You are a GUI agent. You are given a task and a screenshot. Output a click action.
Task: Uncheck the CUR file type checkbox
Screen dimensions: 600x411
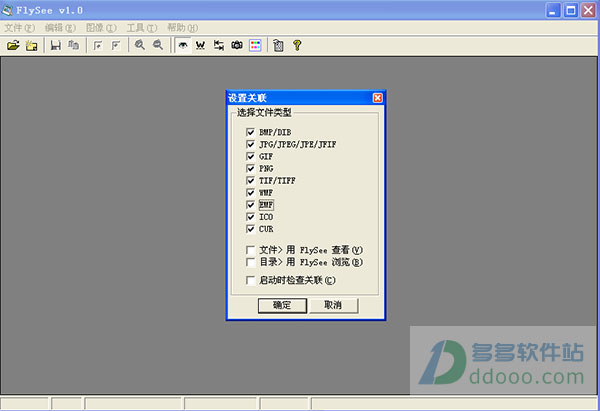click(251, 229)
